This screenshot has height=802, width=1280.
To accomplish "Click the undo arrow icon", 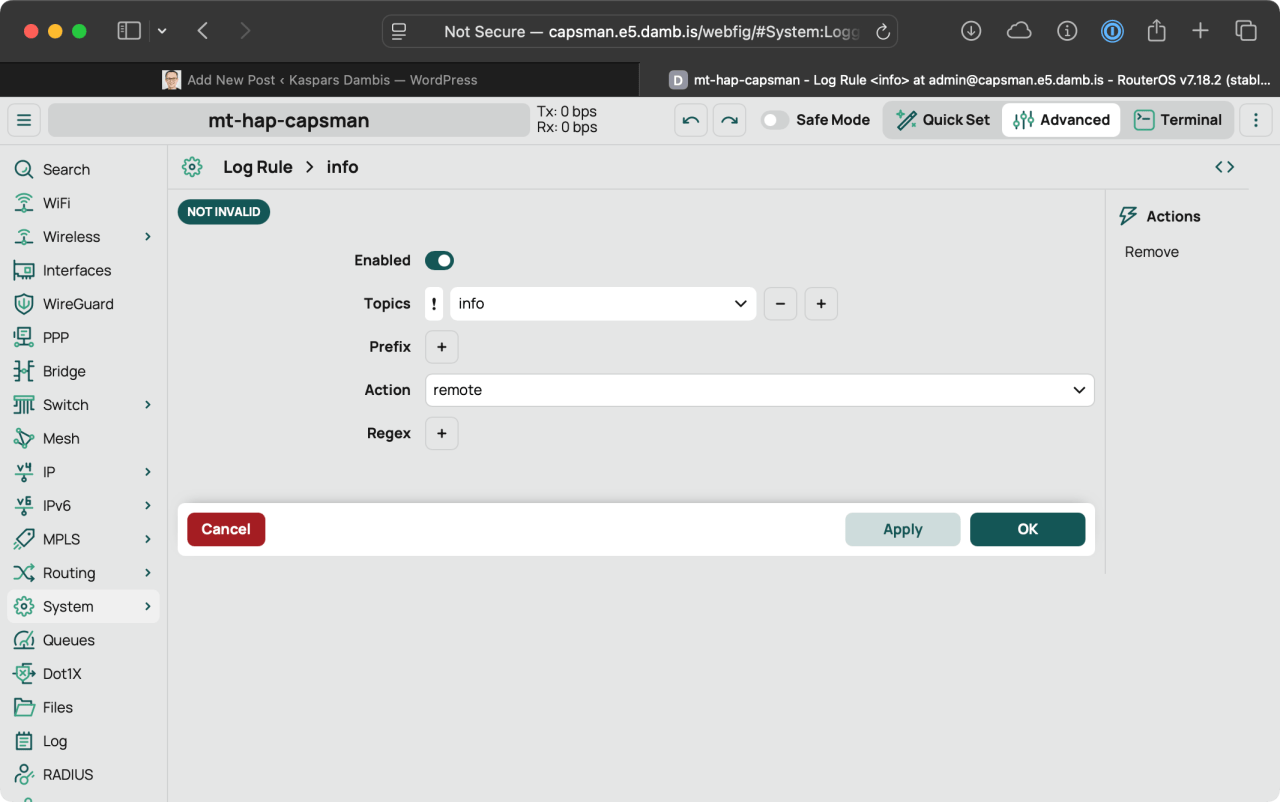I will tap(689, 119).
